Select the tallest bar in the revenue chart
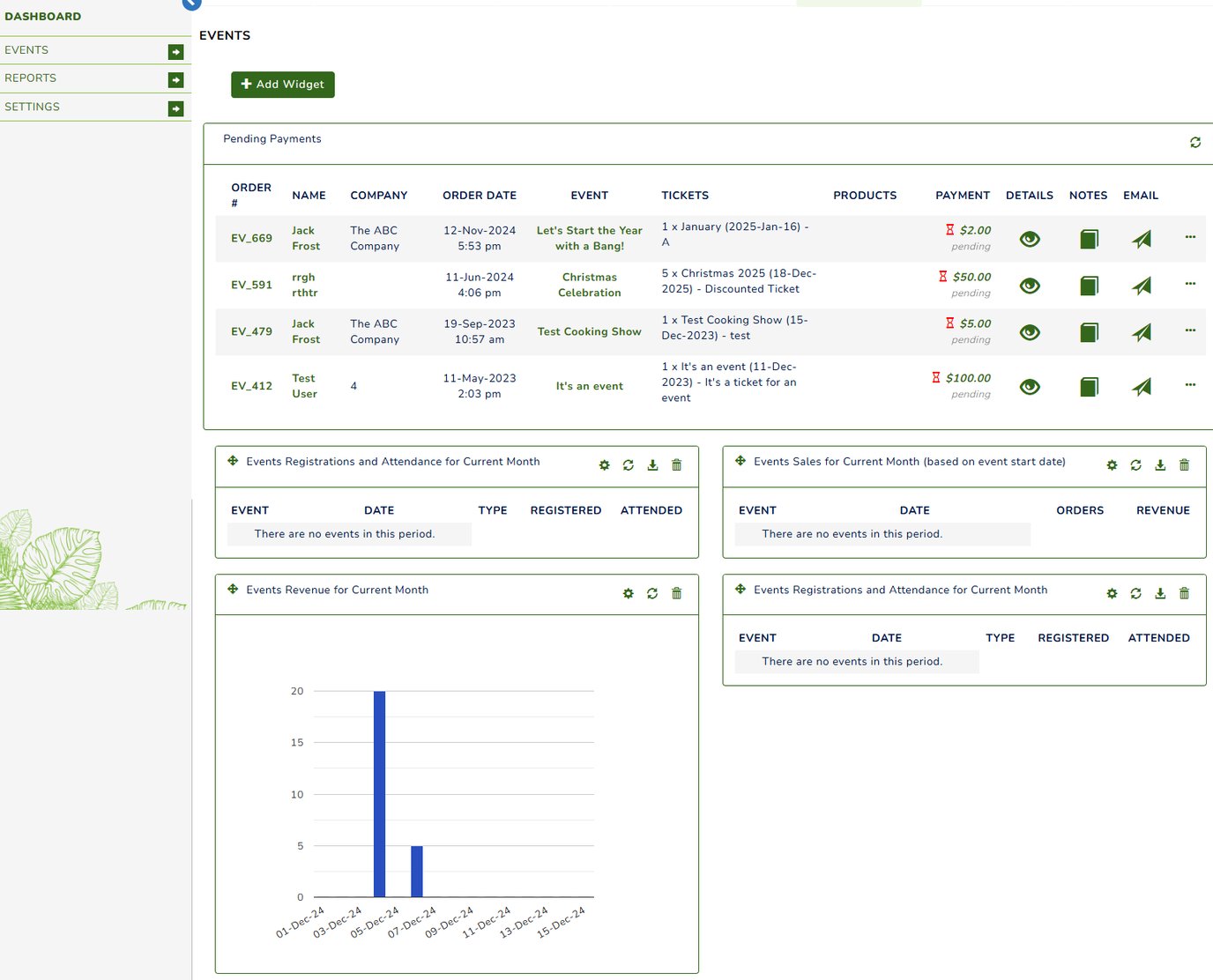The height and width of the screenshot is (980, 1213). [x=379, y=793]
